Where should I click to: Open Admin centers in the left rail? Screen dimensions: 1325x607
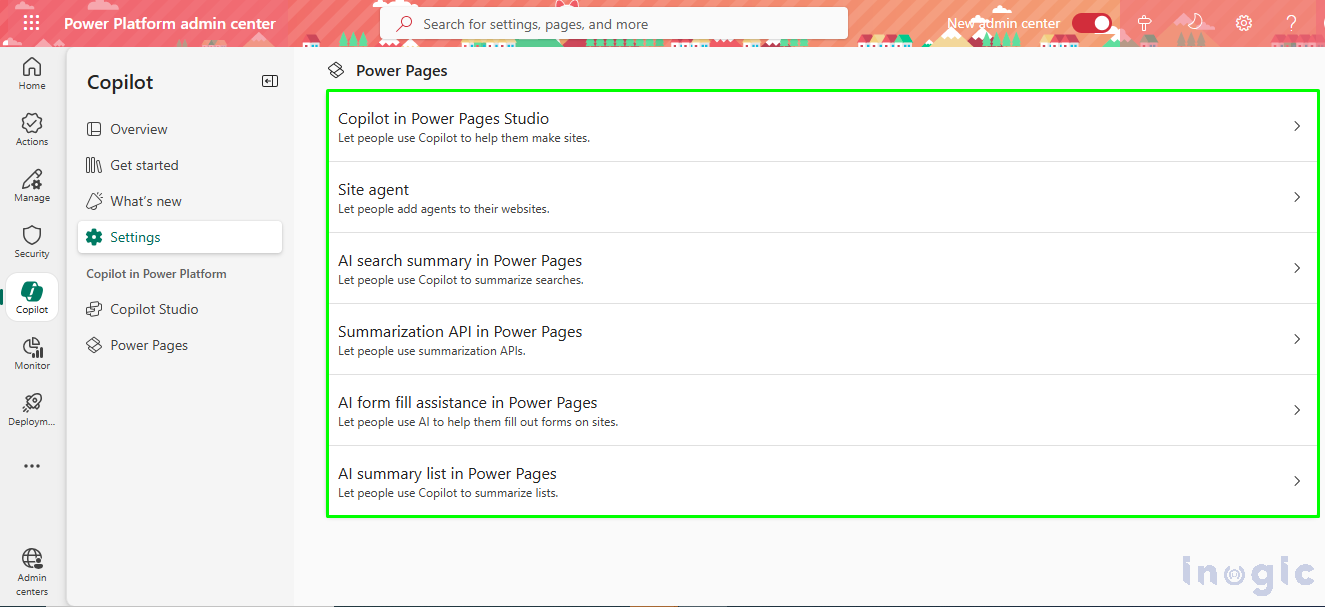tap(32, 572)
